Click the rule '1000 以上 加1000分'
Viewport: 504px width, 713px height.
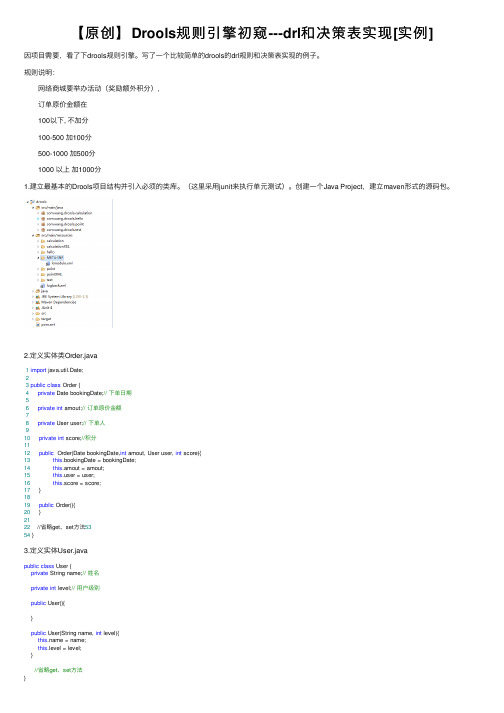click(69, 169)
